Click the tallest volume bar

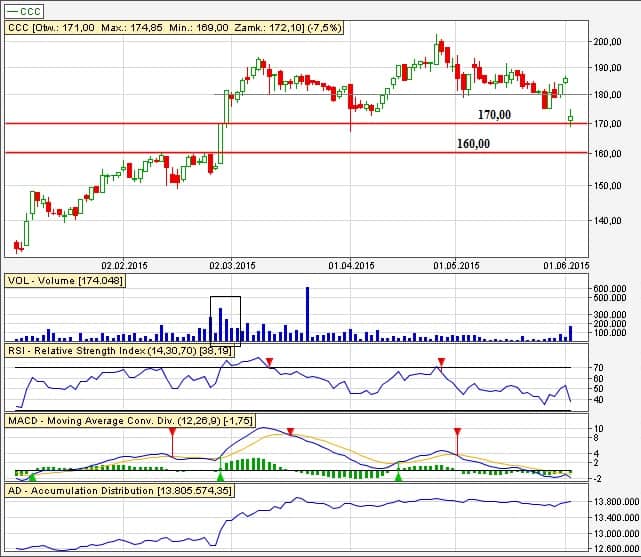[x=307, y=313]
